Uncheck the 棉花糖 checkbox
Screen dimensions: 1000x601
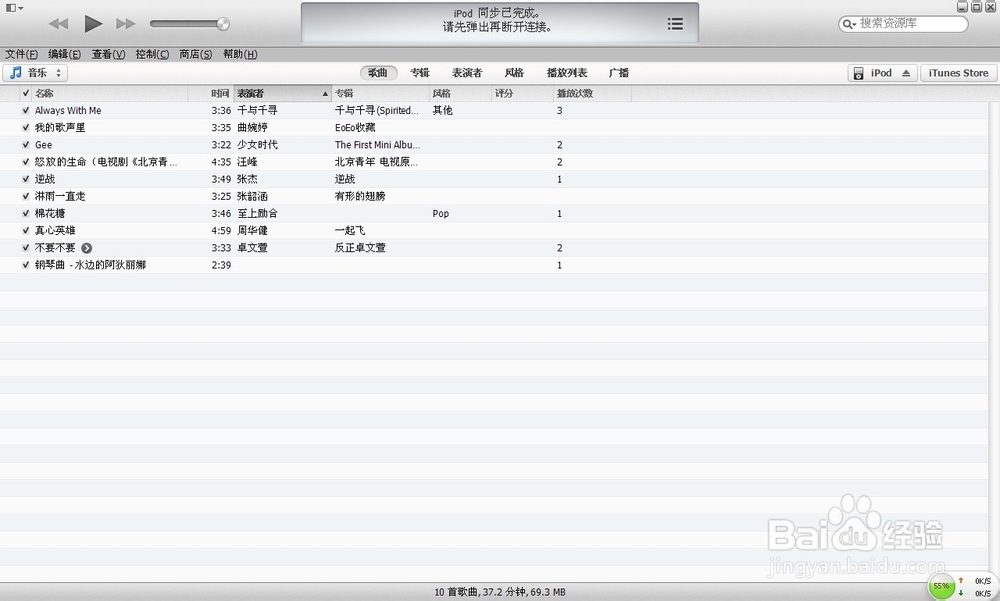[x=26, y=214]
